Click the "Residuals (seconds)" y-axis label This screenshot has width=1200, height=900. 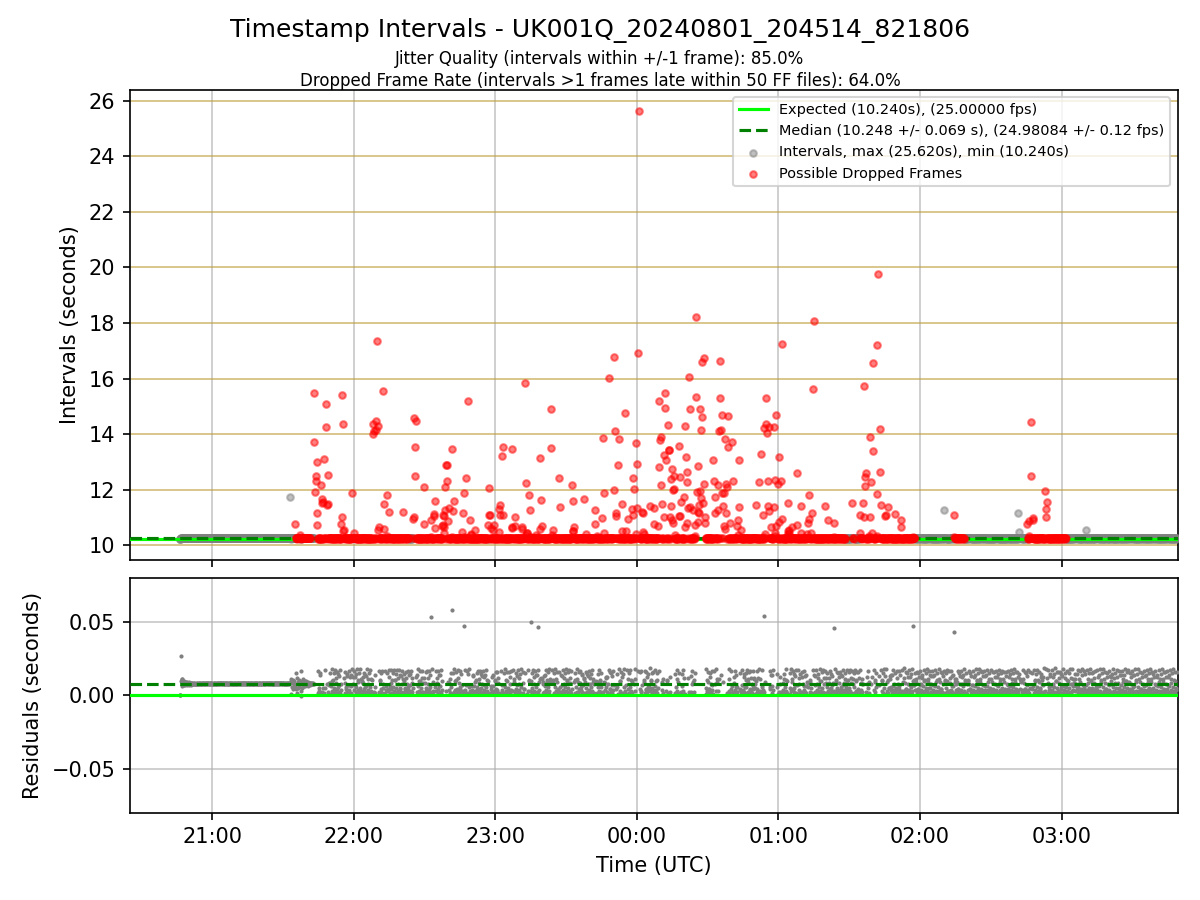pos(32,696)
